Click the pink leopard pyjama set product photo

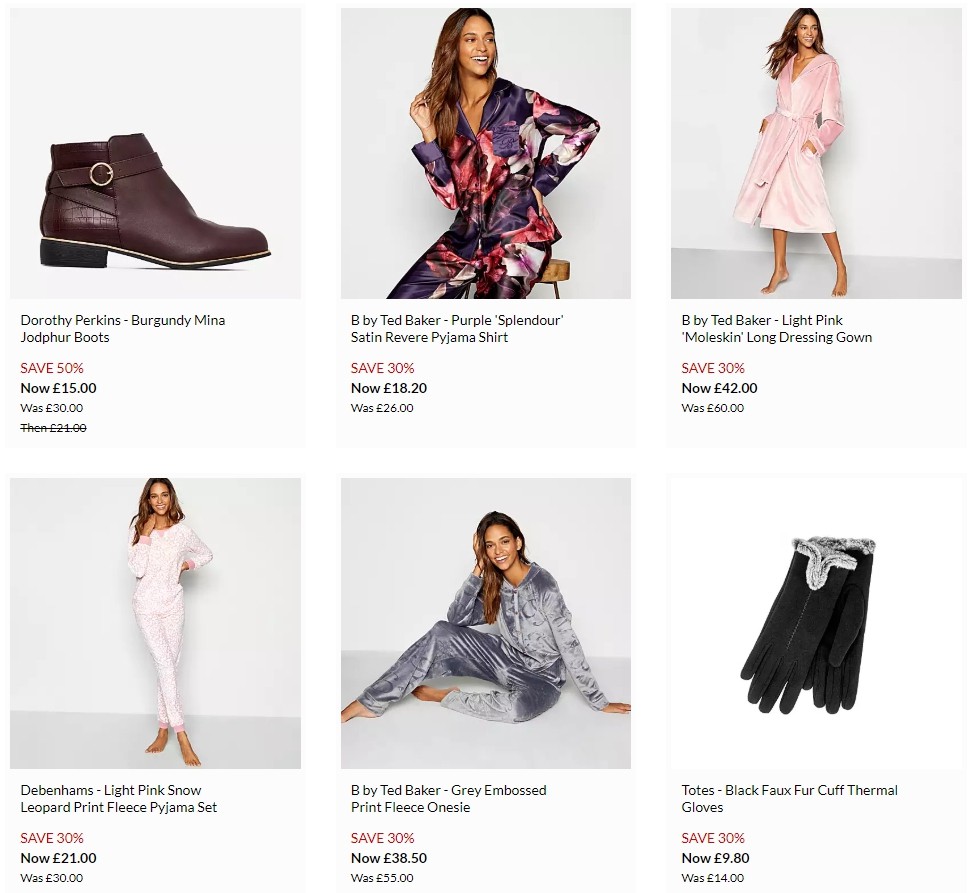155,622
